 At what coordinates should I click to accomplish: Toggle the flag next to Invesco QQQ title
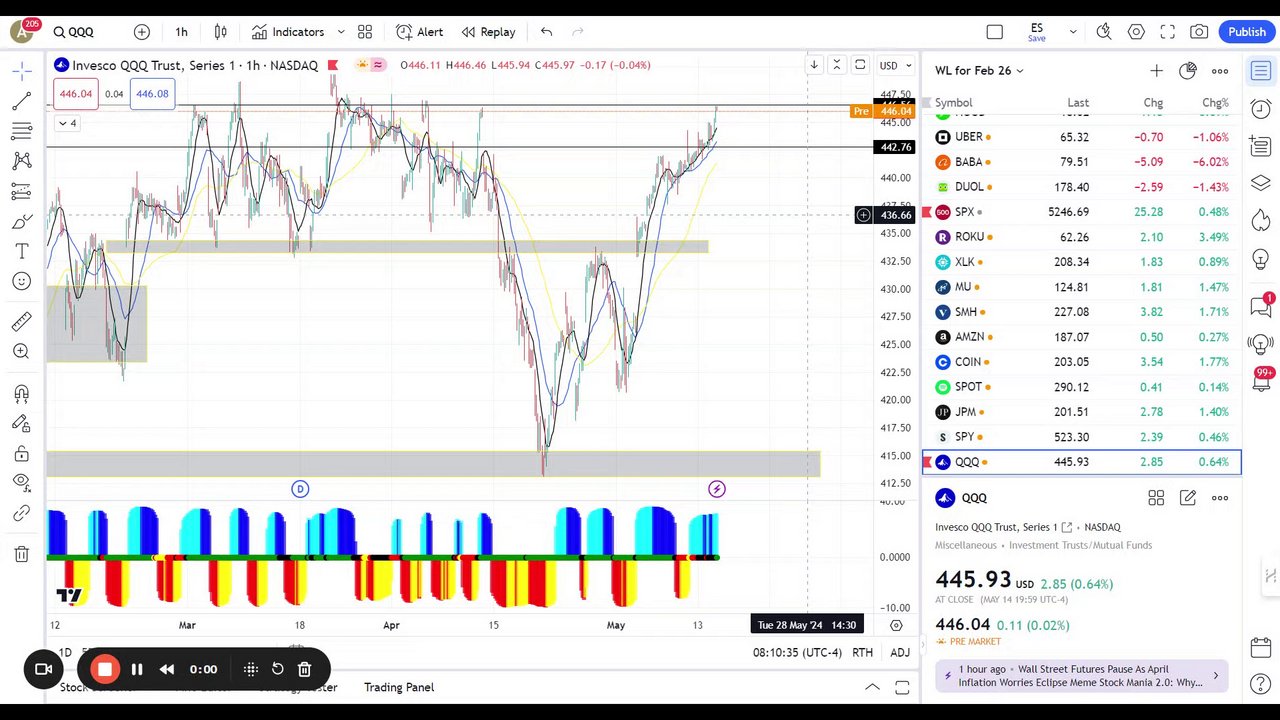coord(333,65)
